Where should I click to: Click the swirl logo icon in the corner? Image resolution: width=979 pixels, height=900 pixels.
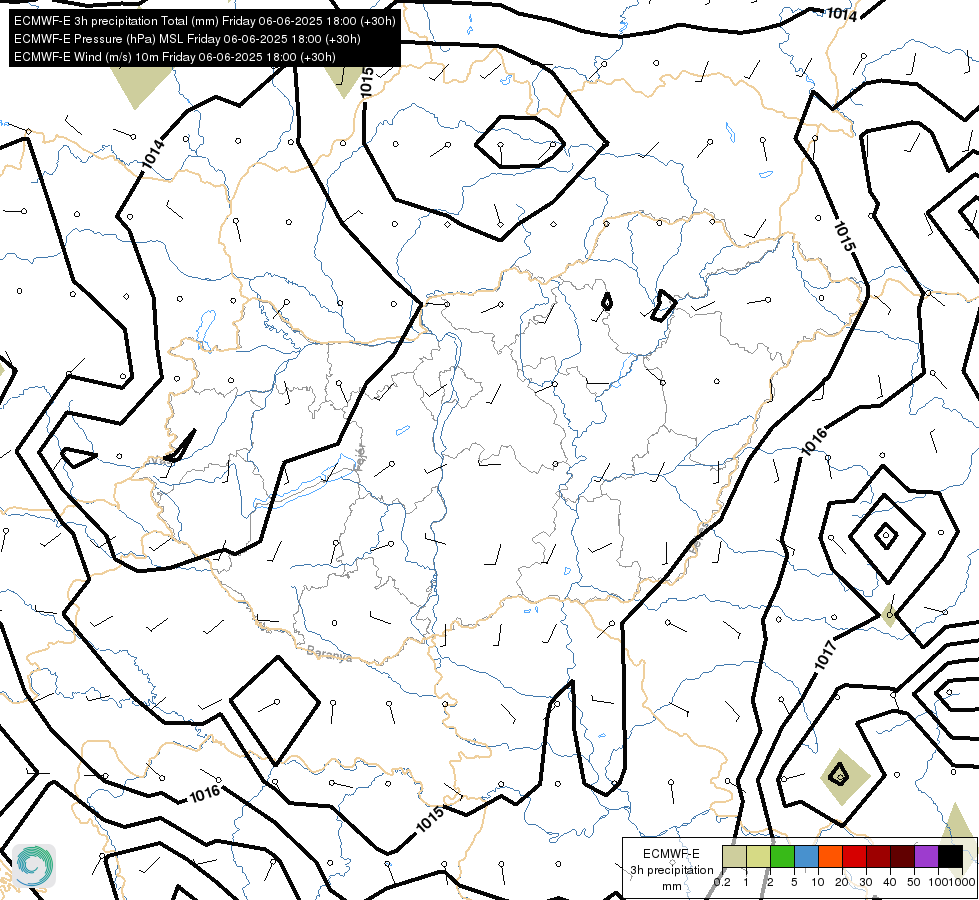34,866
